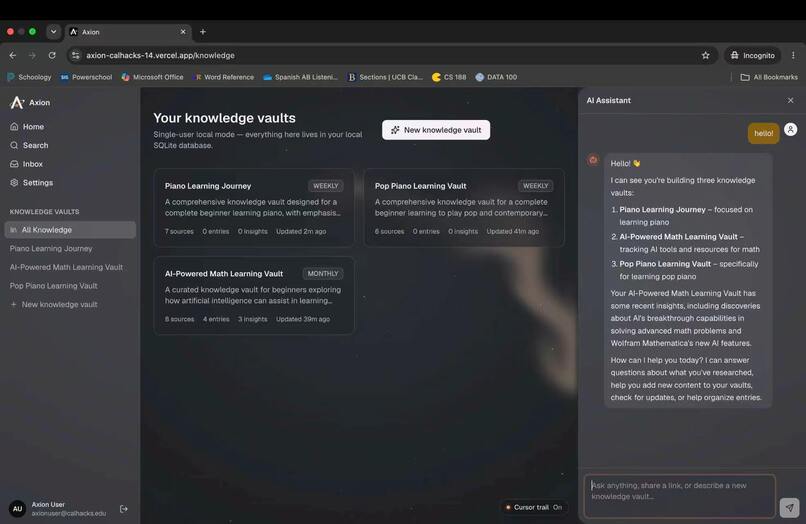The image size is (806, 524).
Task: Click the user avatar beside hello message
Action: (x=791, y=130)
